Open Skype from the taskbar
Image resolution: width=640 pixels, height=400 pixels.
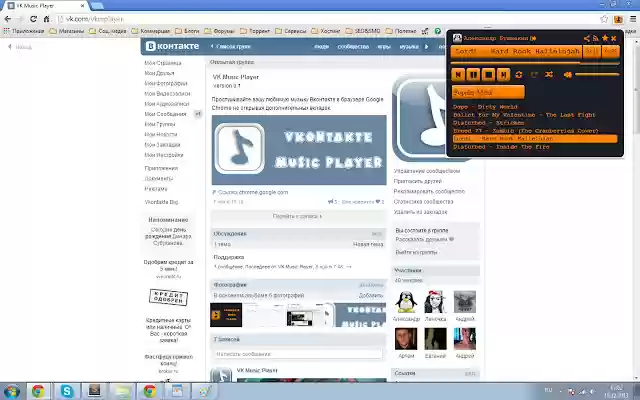(x=67, y=391)
